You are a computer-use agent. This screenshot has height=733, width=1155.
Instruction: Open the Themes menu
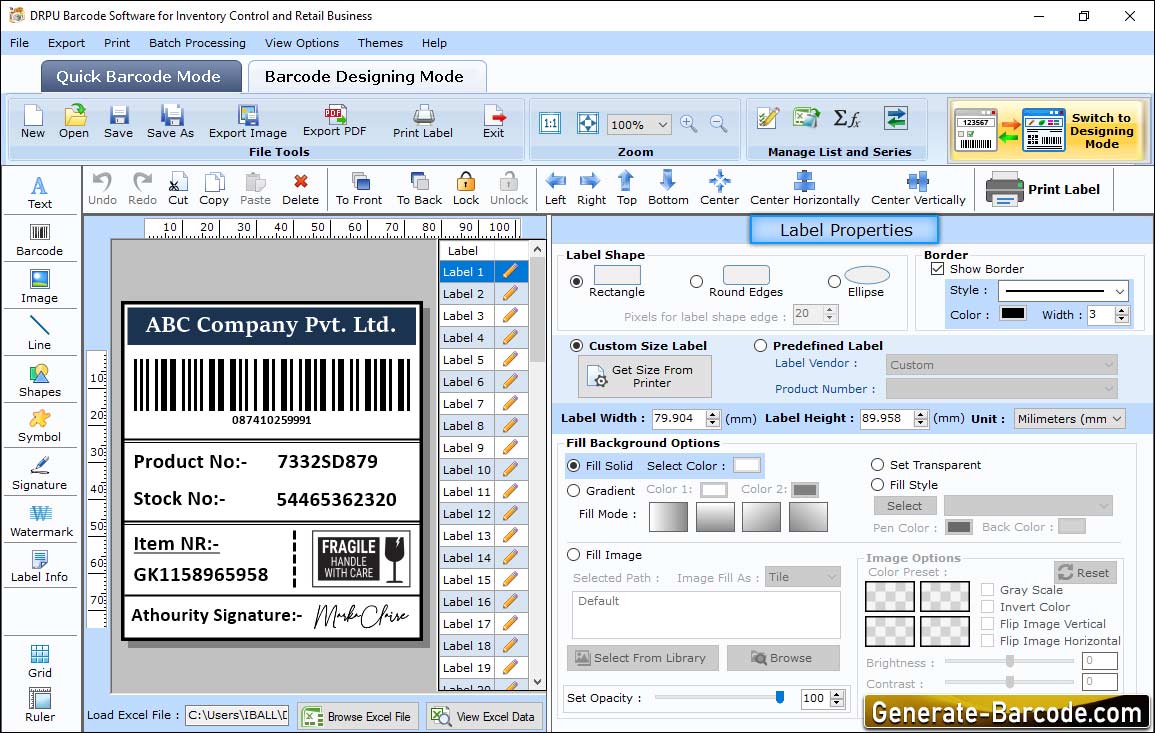click(x=380, y=43)
